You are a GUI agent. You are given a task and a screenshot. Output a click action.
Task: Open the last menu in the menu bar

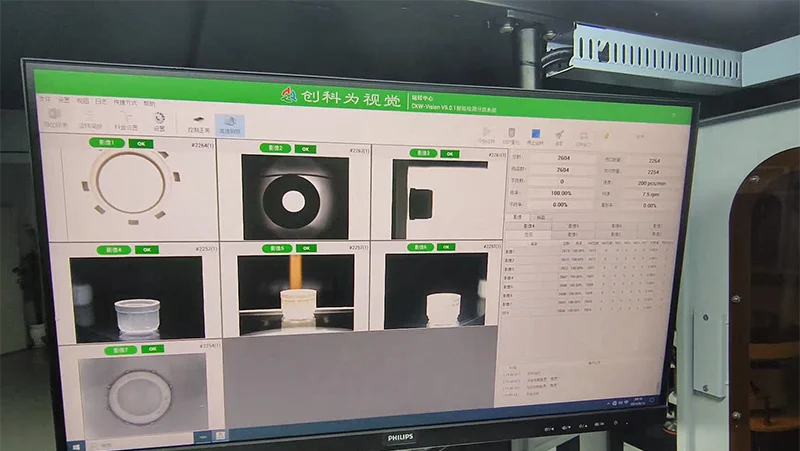tap(149, 102)
